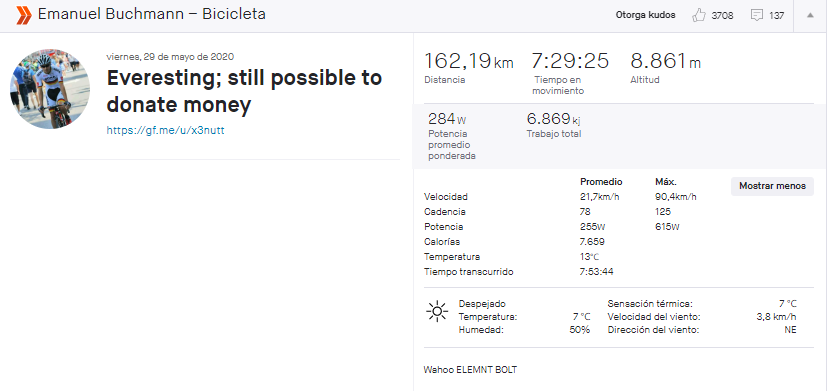The height and width of the screenshot is (391, 828).
Task: Open comments via the speech bubble icon
Action: tap(757, 16)
